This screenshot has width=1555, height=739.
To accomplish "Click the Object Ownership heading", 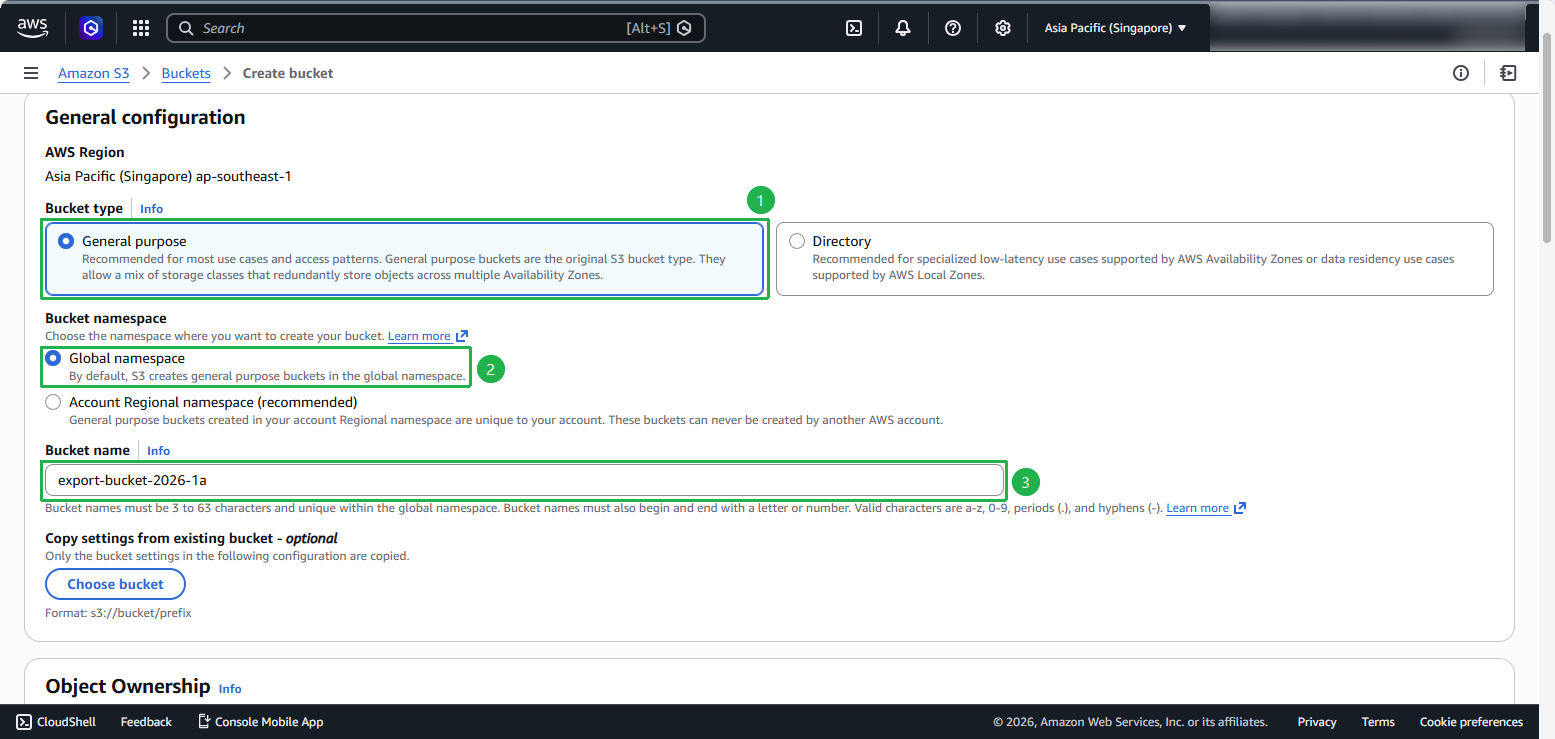I will [128, 686].
